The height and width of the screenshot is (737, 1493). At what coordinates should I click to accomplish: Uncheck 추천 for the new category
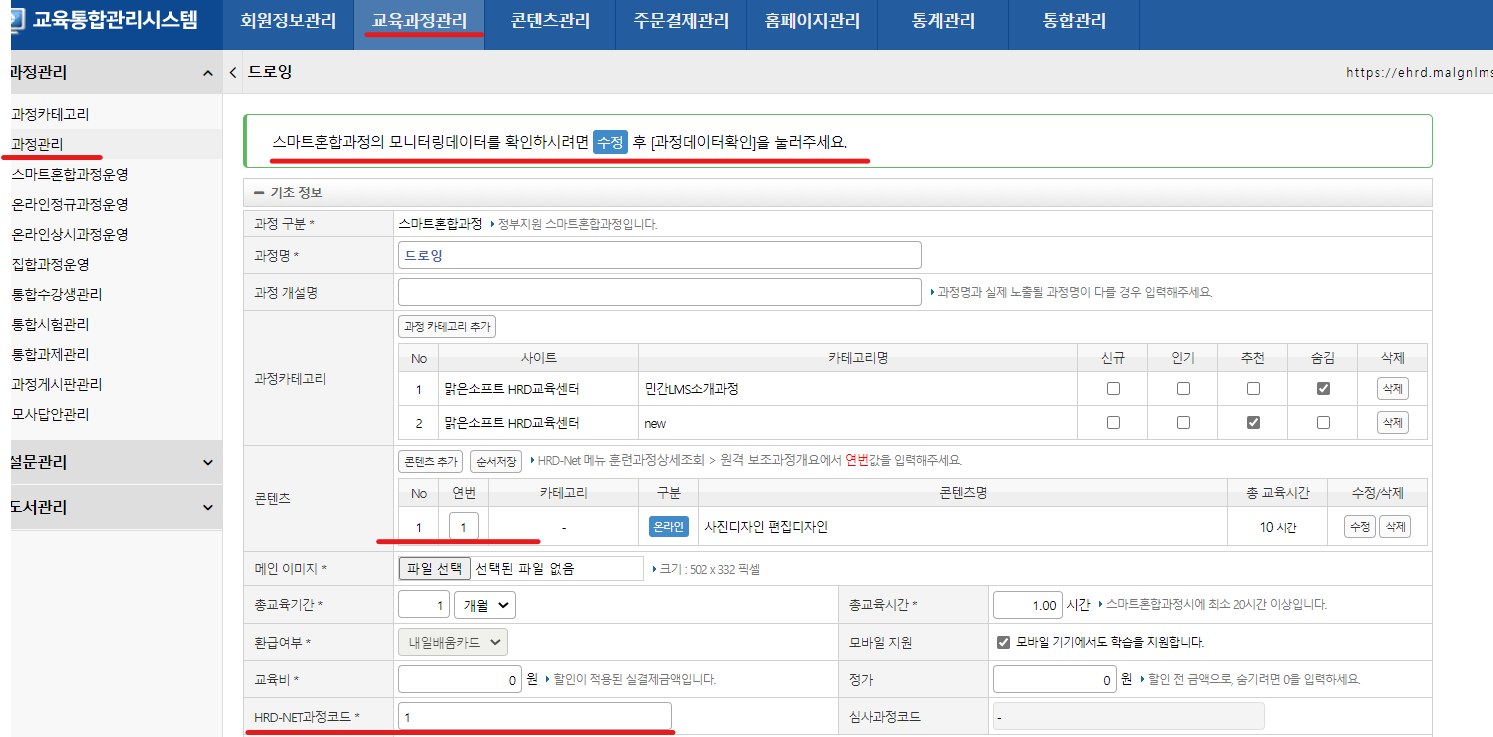tap(1253, 423)
